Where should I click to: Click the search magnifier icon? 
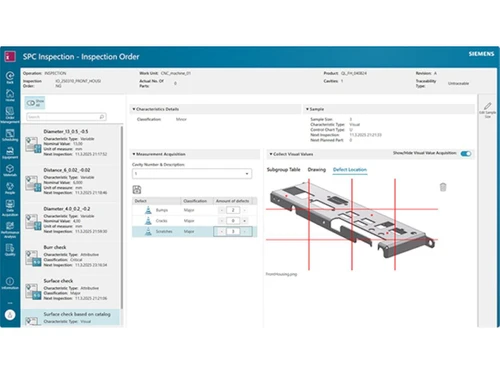coord(102,117)
